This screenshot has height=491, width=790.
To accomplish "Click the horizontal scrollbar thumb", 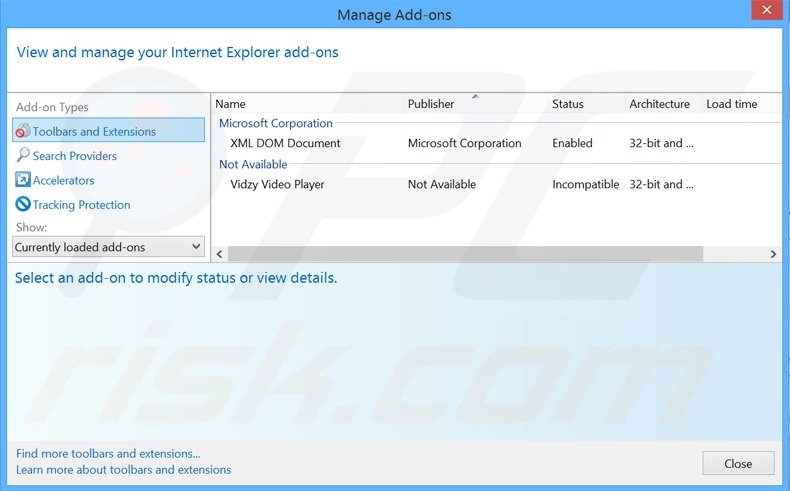I will click(465, 254).
